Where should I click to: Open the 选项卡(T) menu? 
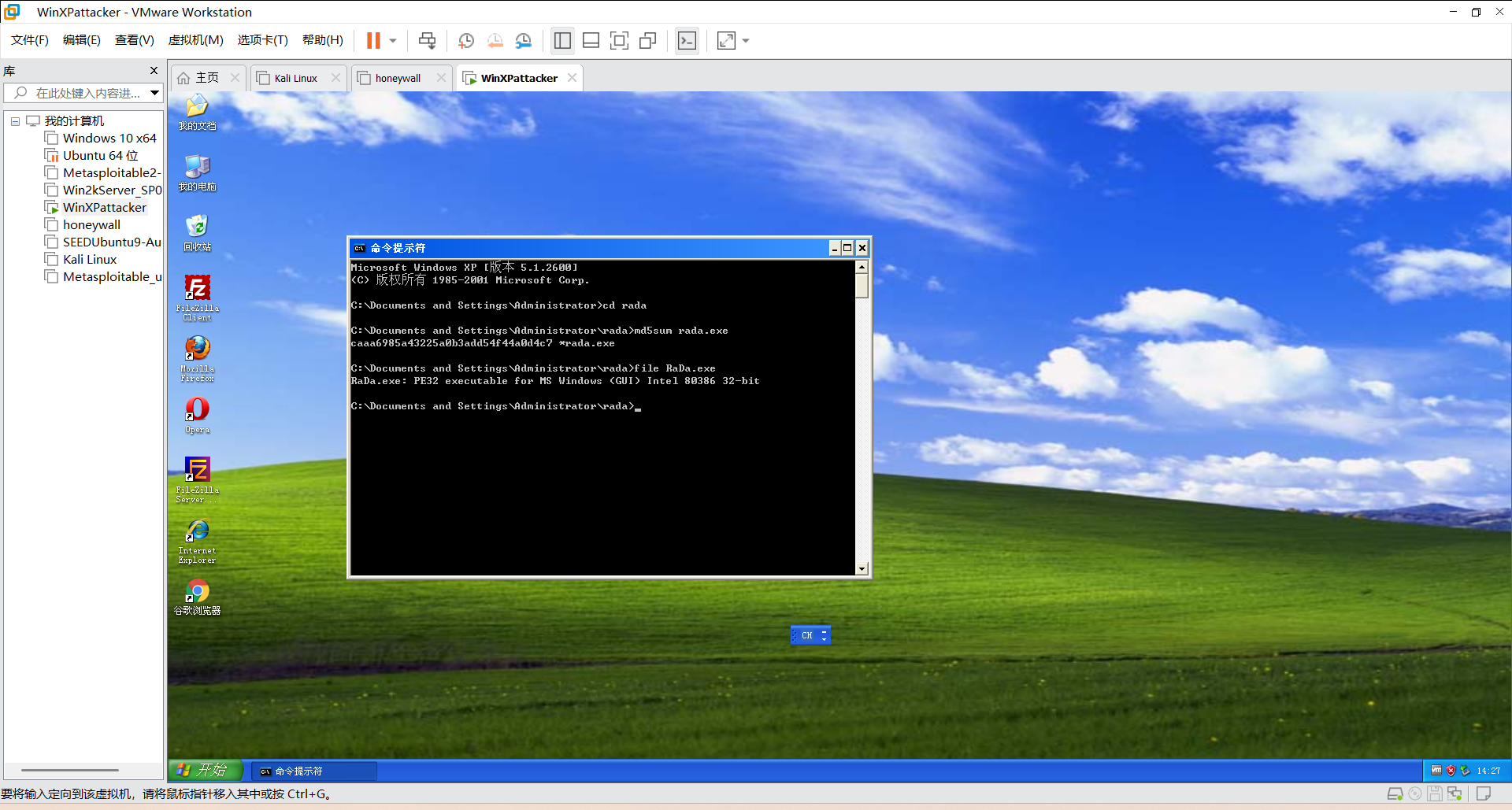[263, 40]
